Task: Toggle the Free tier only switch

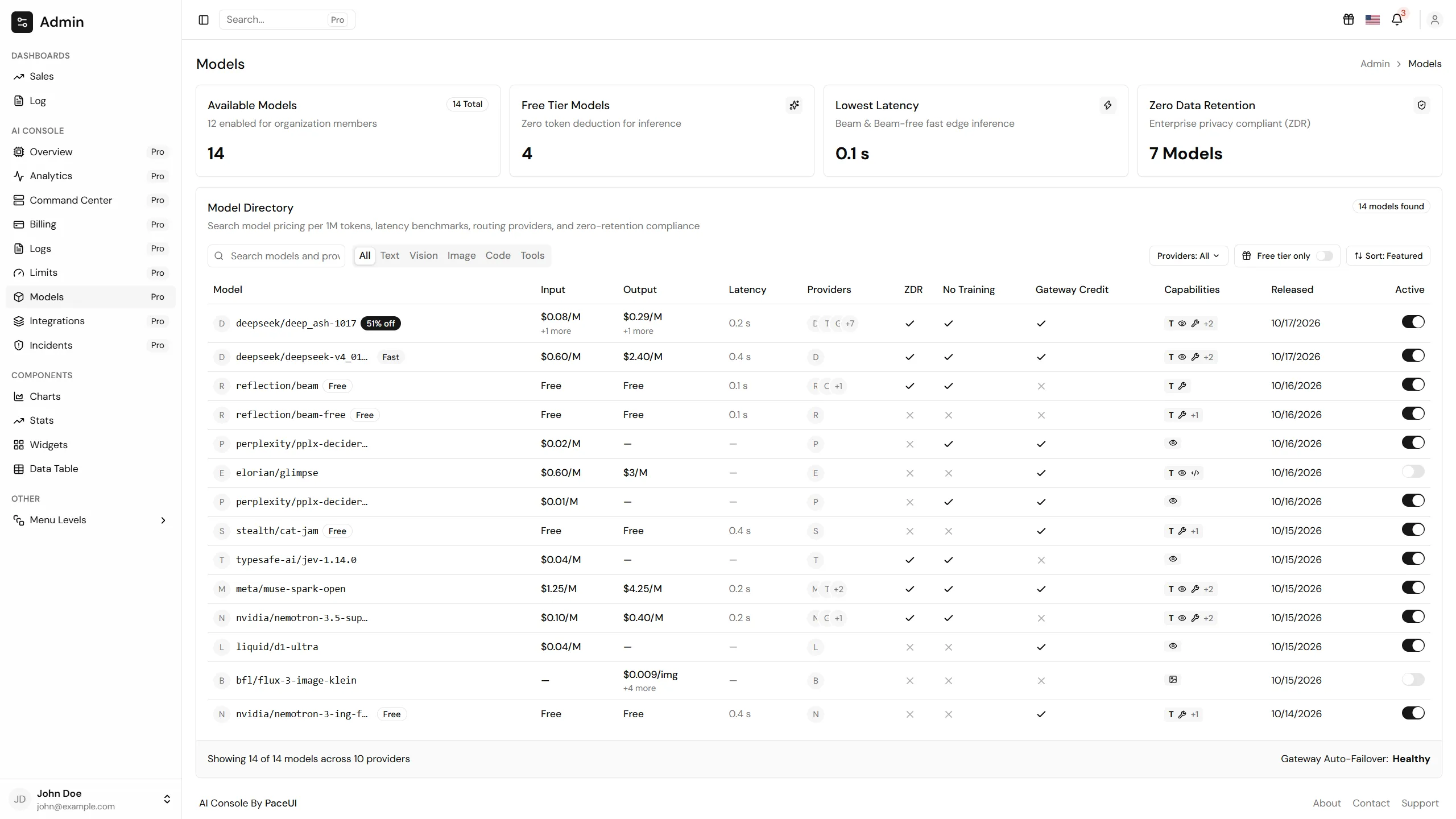Action: 1324,256
